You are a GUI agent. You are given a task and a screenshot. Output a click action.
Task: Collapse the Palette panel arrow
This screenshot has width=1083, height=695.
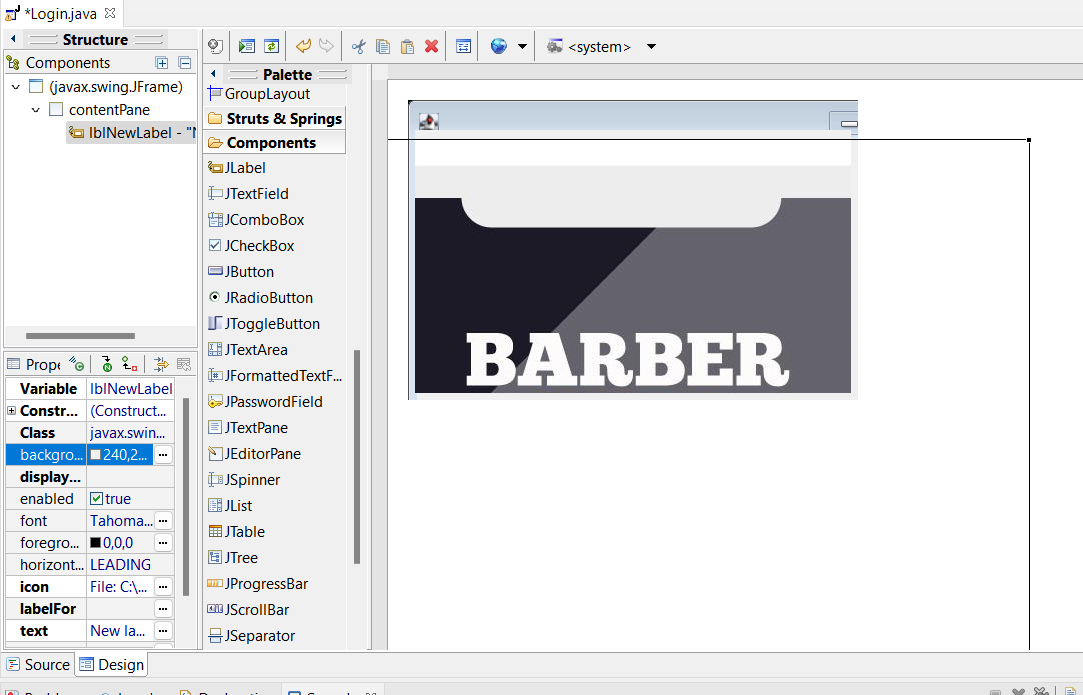tap(213, 73)
